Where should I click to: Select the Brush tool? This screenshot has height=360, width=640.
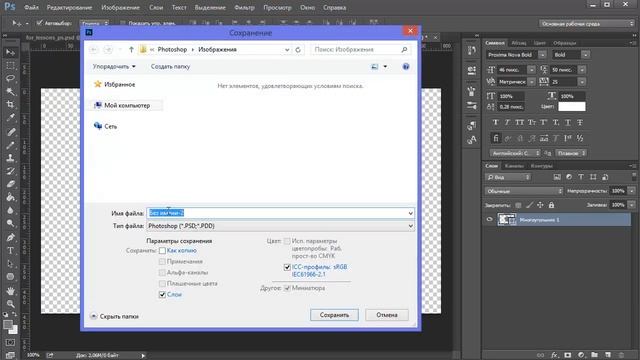tap(10, 145)
